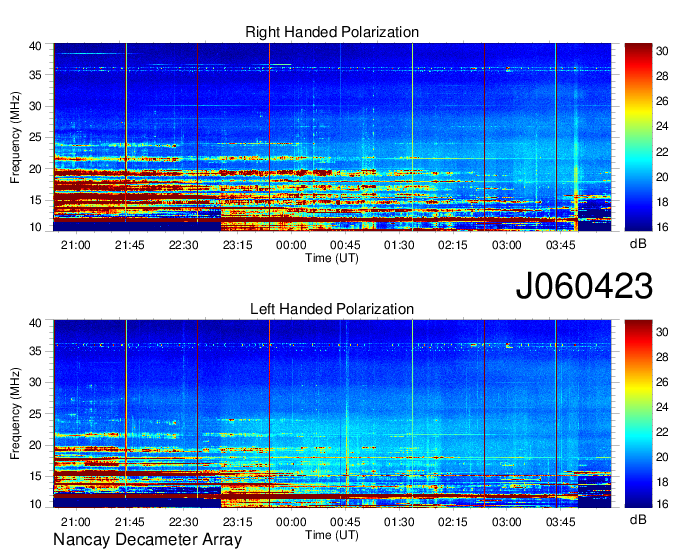Click "00:00" time tick on Right Handed plot
The height and width of the screenshot is (552, 680).
[x=291, y=245]
